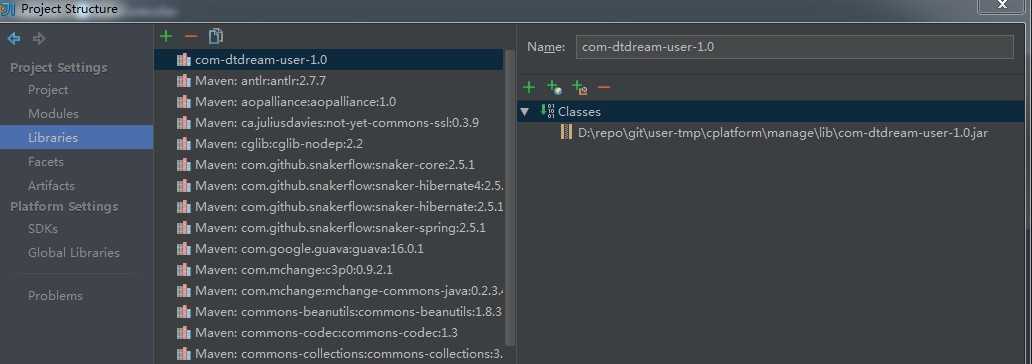Remove the selected root in details pane
Image resolution: width=1032 pixels, height=364 pixels.
[x=604, y=87]
